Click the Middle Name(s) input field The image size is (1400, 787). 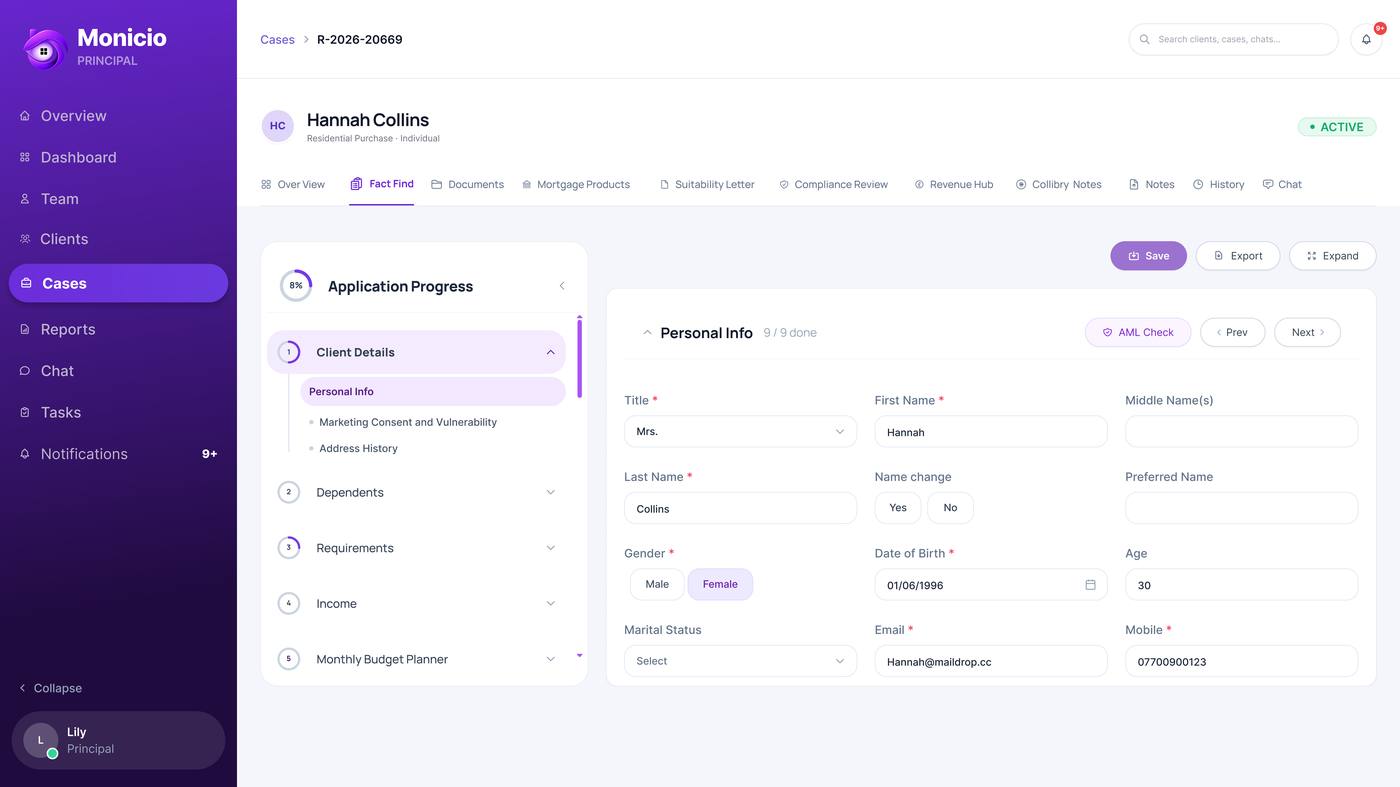pyautogui.click(x=1241, y=432)
